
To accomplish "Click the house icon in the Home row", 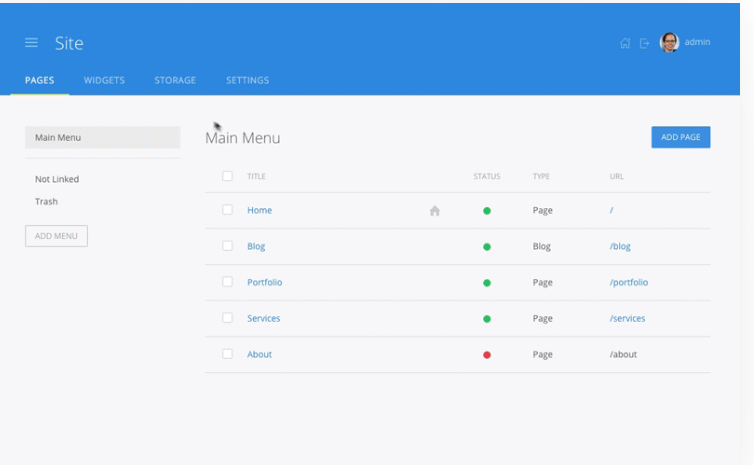I will pos(435,211).
